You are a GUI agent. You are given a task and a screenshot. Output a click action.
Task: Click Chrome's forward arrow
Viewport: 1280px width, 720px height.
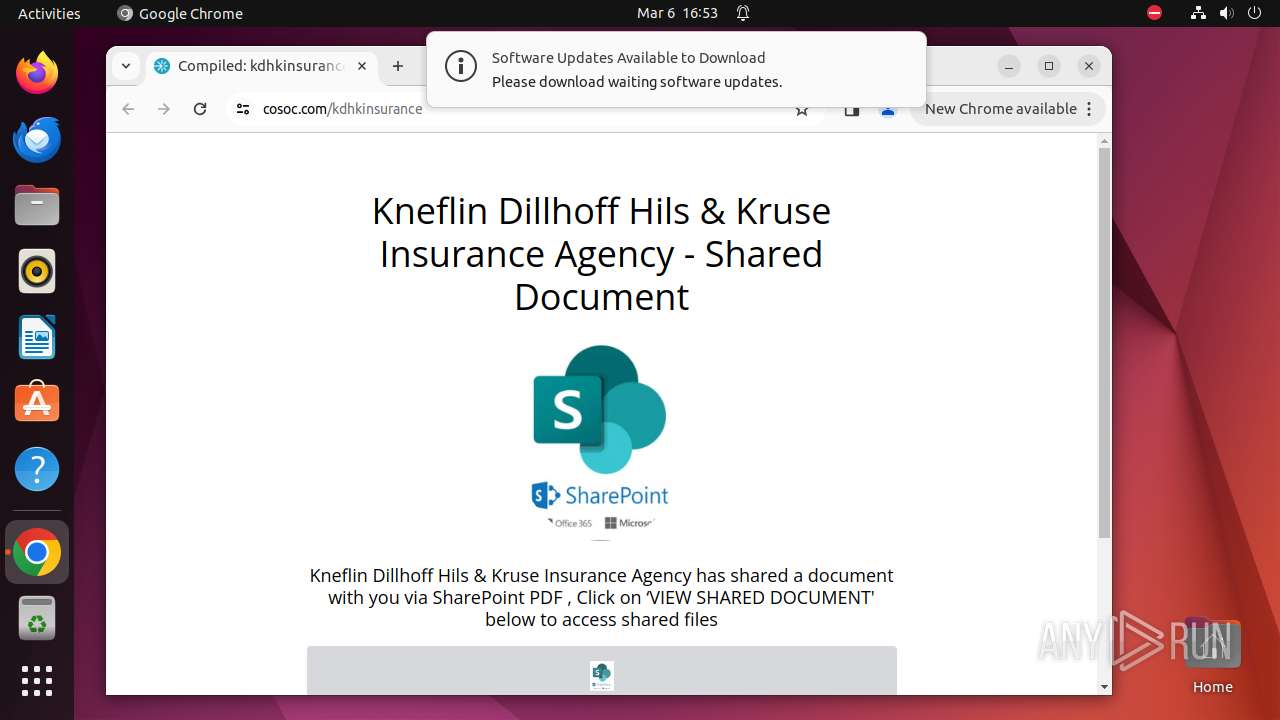click(164, 109)
